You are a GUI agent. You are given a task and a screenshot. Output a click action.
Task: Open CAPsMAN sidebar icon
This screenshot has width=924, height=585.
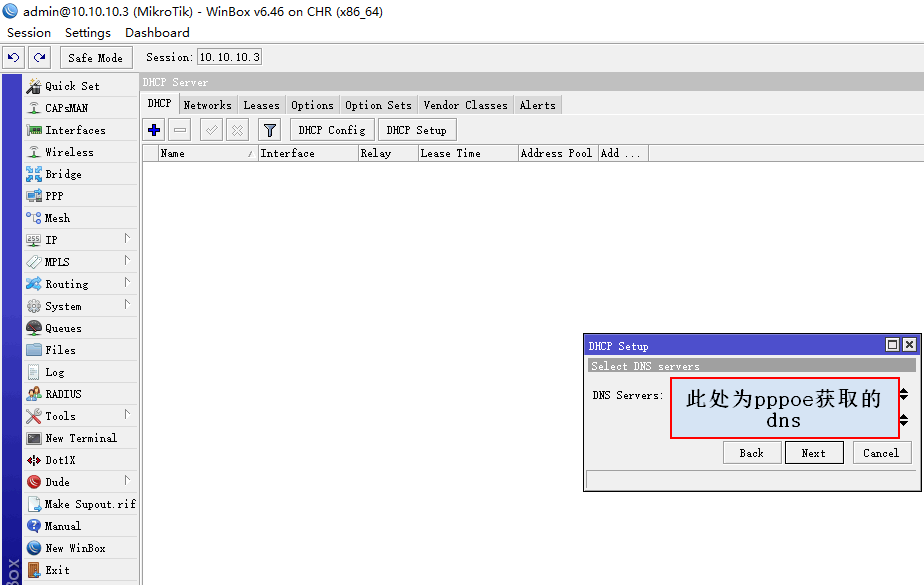[x=34, y=108]
